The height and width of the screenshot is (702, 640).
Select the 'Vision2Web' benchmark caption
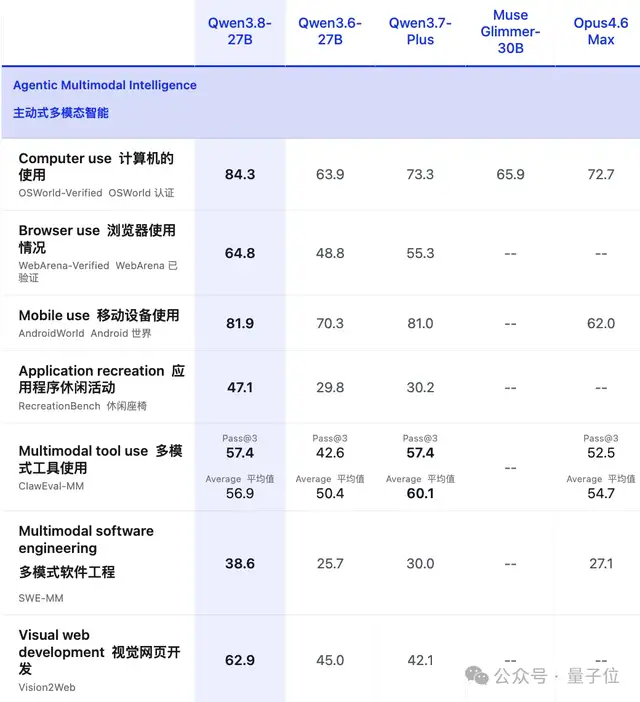point(47,687)
